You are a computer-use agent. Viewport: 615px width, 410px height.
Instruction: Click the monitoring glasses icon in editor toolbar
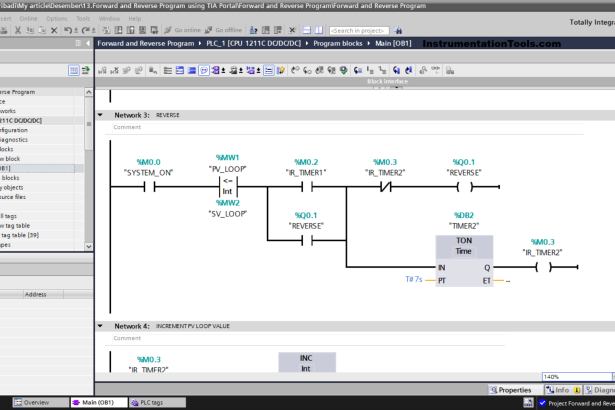(x=435, y=70)
